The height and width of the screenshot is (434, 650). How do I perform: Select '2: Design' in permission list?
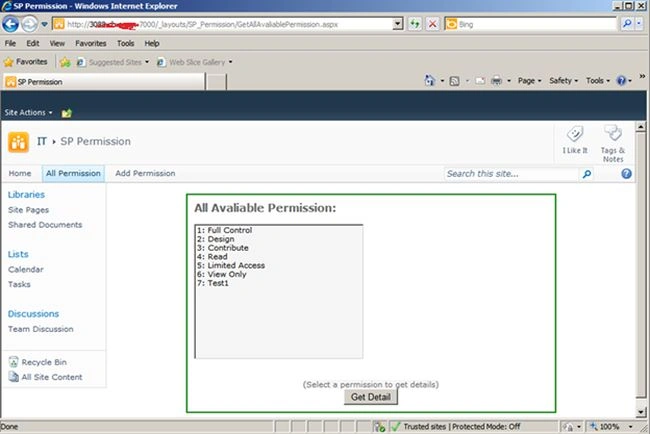(216, 239)
